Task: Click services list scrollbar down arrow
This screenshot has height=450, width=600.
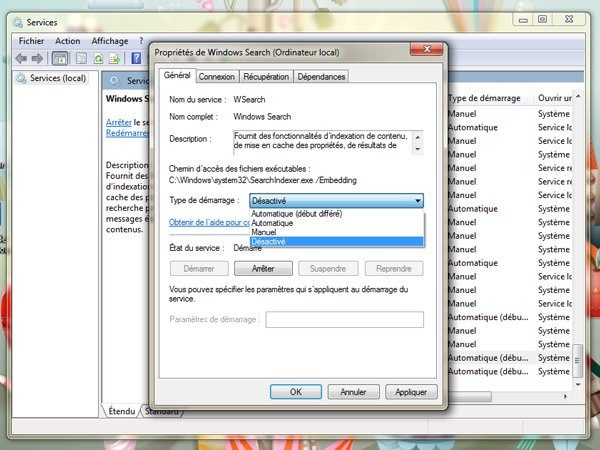Action: coord(578,384)
